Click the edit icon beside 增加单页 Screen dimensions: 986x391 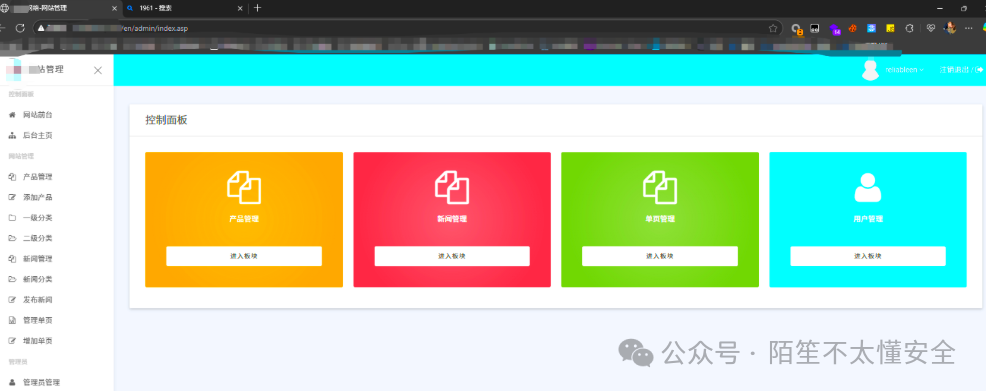tap(12, 341)
